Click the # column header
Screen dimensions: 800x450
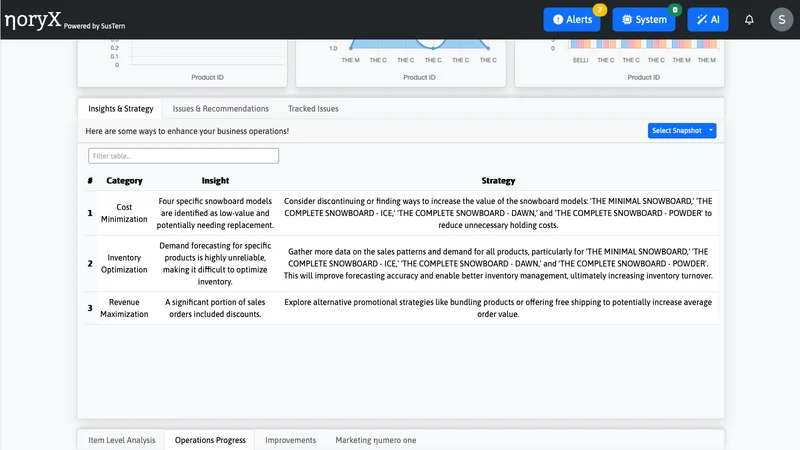[90, 181]
